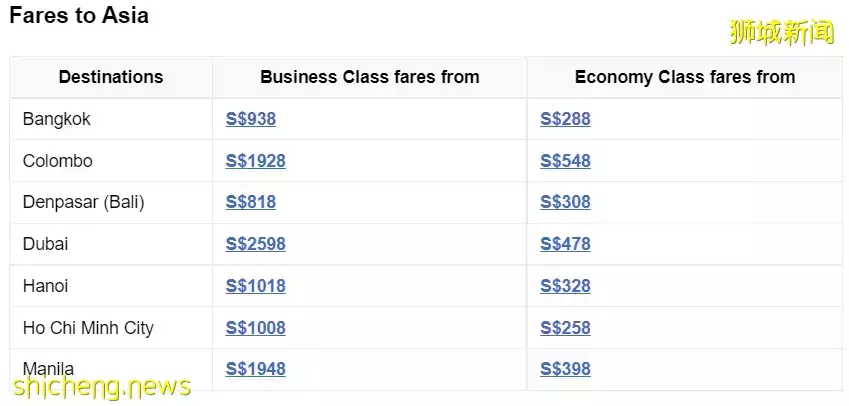Click the Dubai destination cell
The width and height of the screenshot is (849, 406).
point(46,244)
